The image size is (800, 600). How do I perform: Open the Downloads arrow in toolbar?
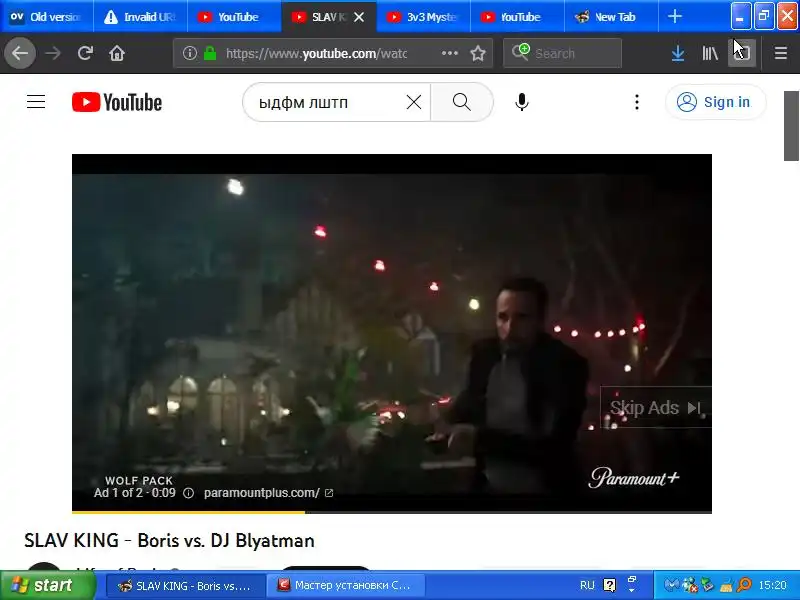click(678, 53)
